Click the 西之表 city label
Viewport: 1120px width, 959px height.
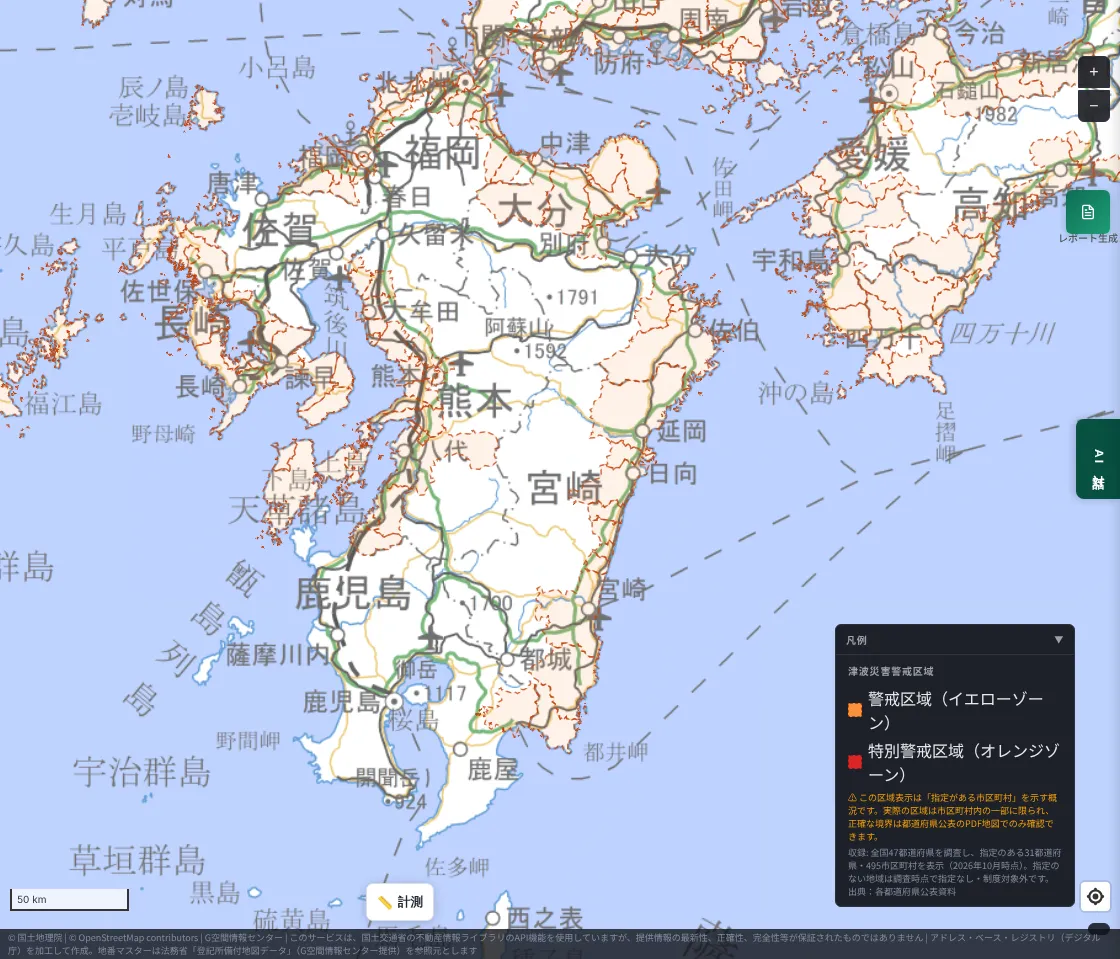pos(544,918)
